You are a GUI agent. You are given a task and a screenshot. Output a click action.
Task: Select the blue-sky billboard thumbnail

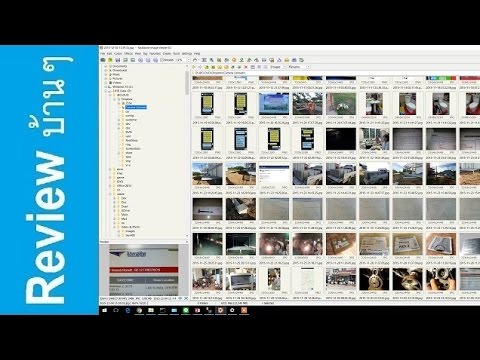pos(274,104)
